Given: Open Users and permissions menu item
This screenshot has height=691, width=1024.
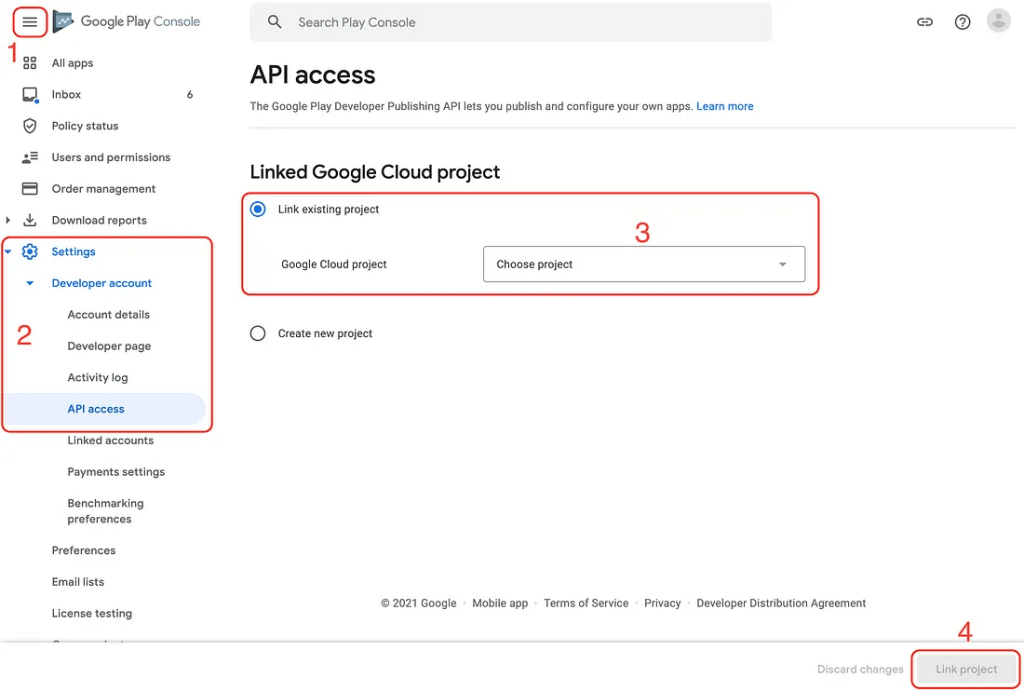Looking at the screenshot, I should click(111, 157).
